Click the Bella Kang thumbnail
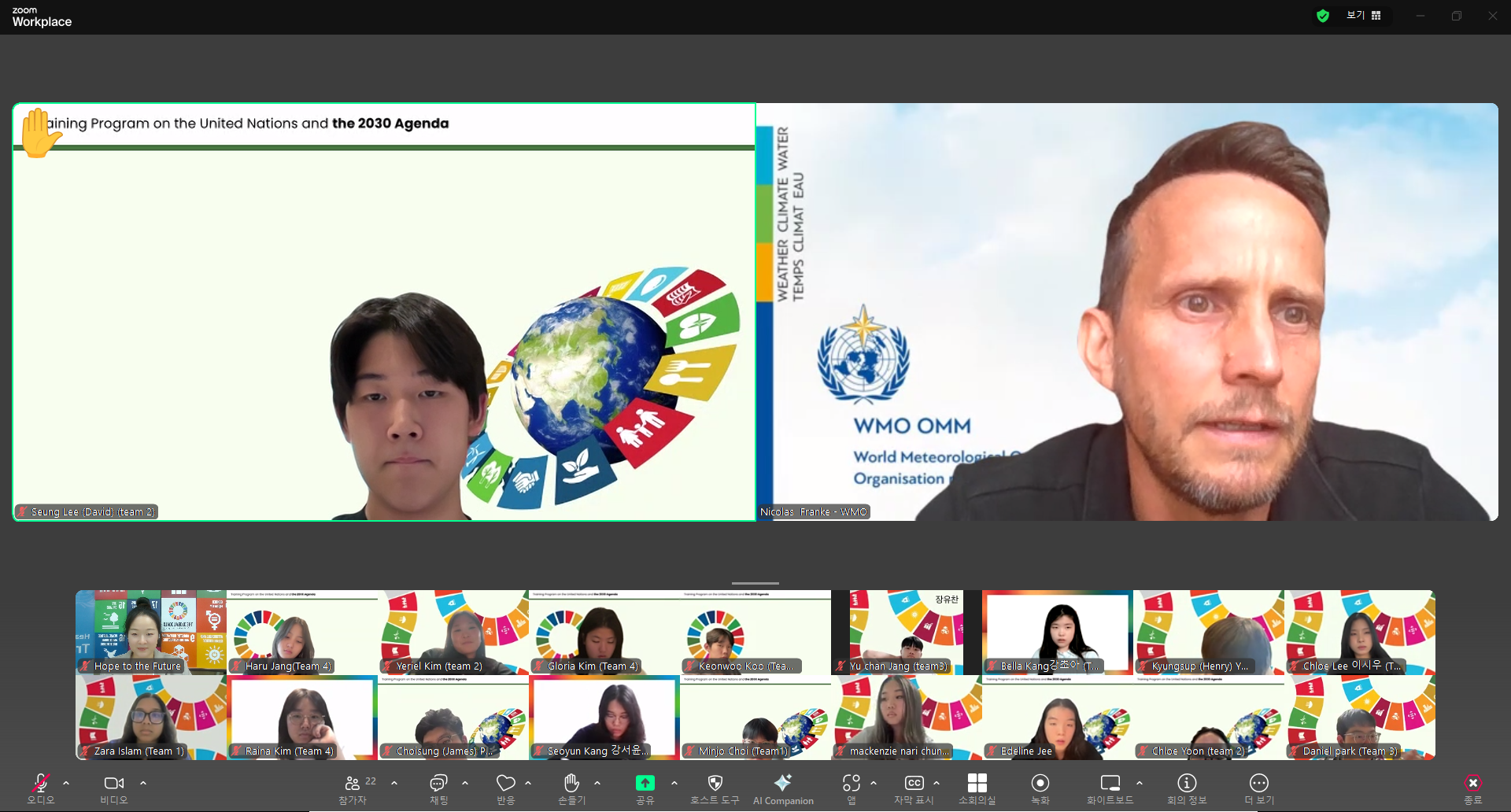The height and width of the screenshot is (812, 1511). [1058, 633]
